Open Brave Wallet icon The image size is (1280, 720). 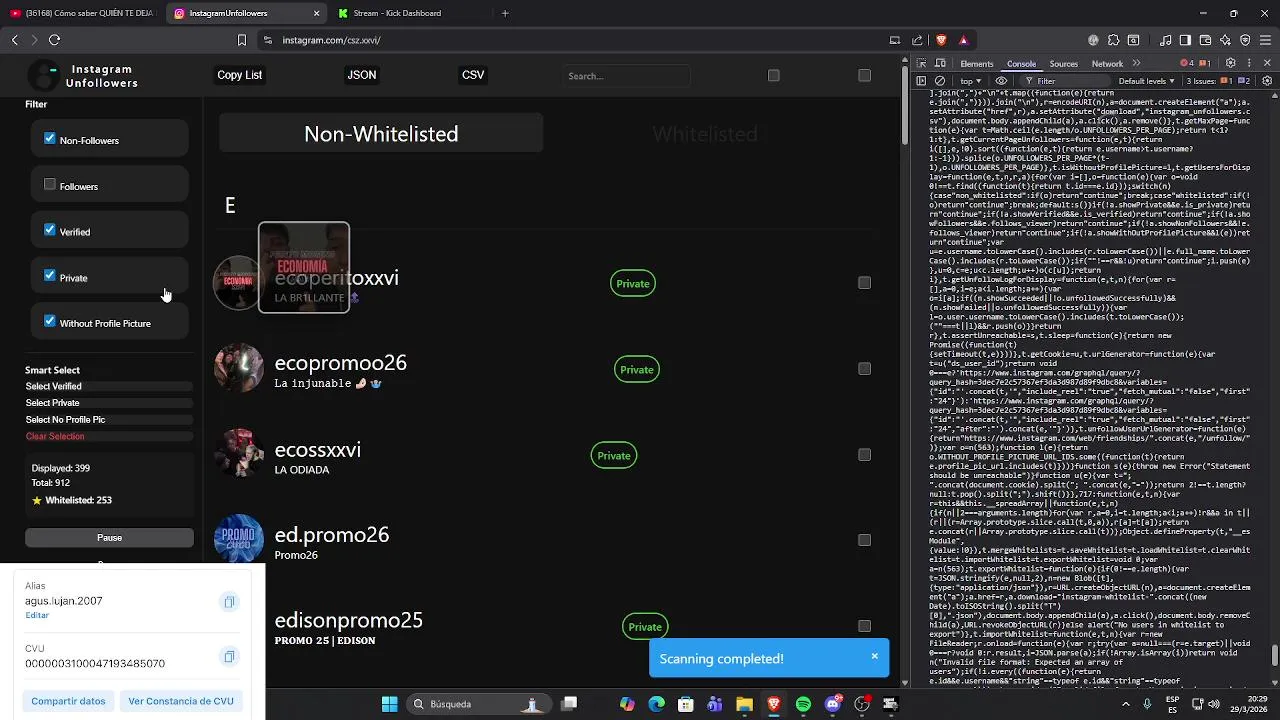pyautogui.click(x=1205, y=40)
